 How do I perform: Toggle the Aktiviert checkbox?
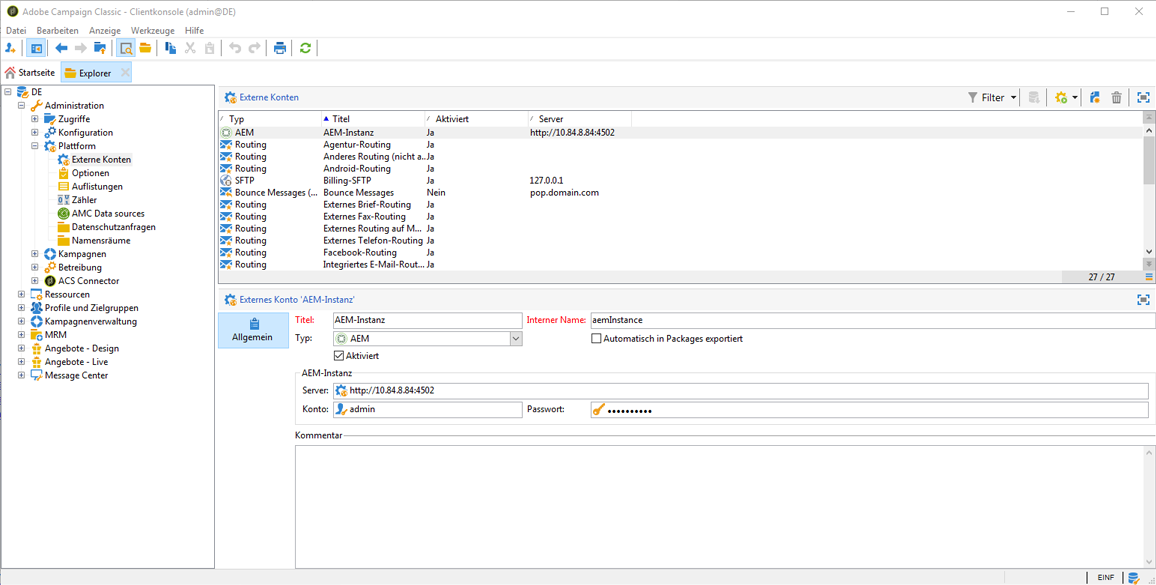pyautogui.click(x=339, y=356)
